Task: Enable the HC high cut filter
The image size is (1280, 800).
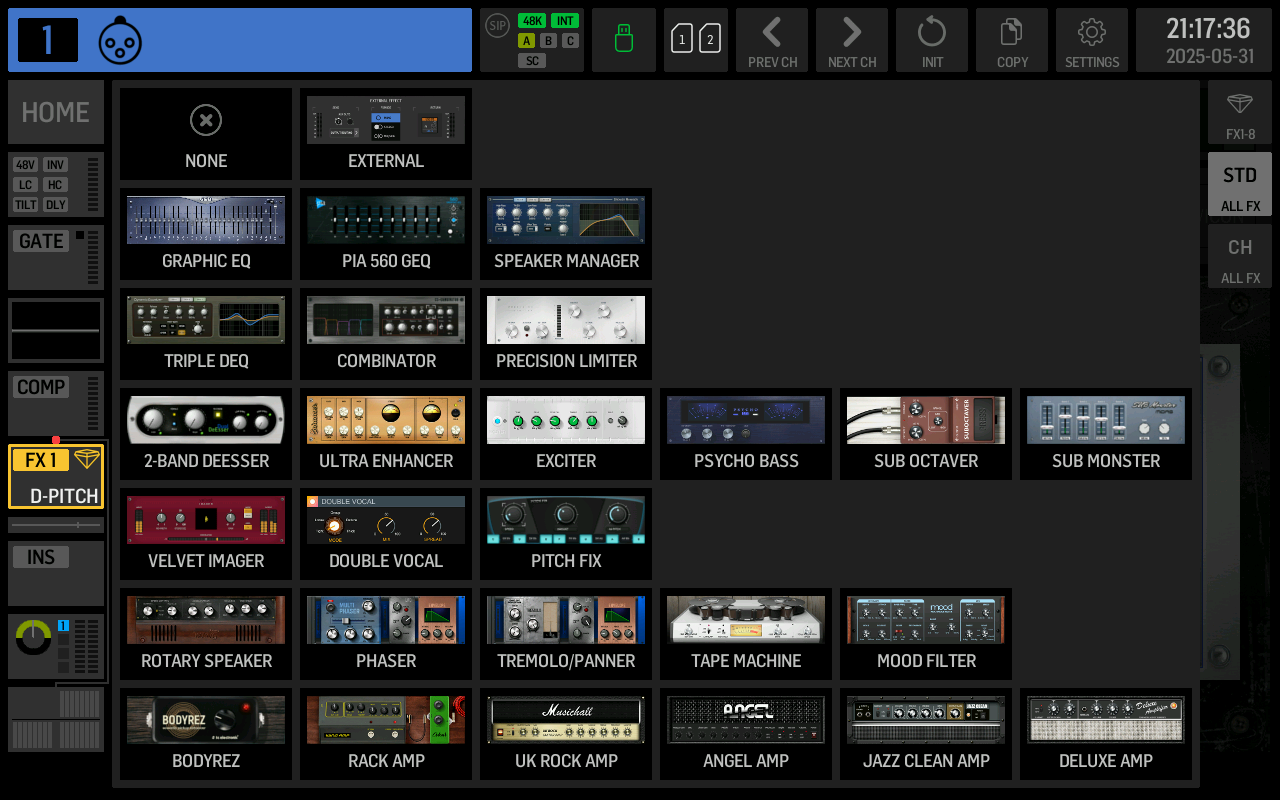Action: click(x=55, y=185)
